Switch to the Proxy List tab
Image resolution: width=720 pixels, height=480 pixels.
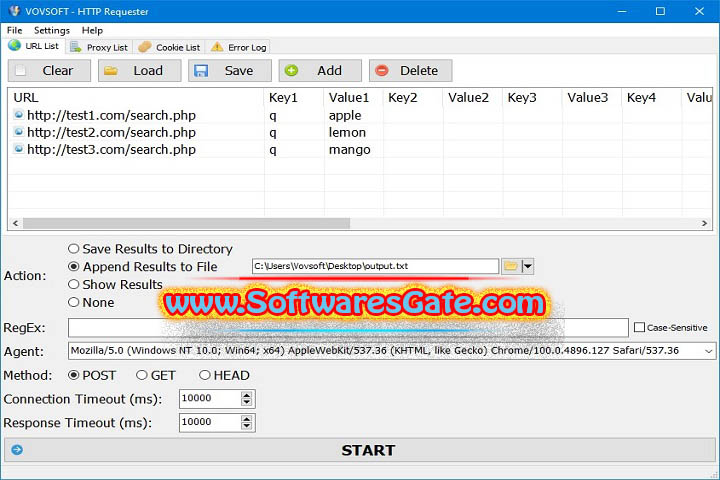pos(100,47)
